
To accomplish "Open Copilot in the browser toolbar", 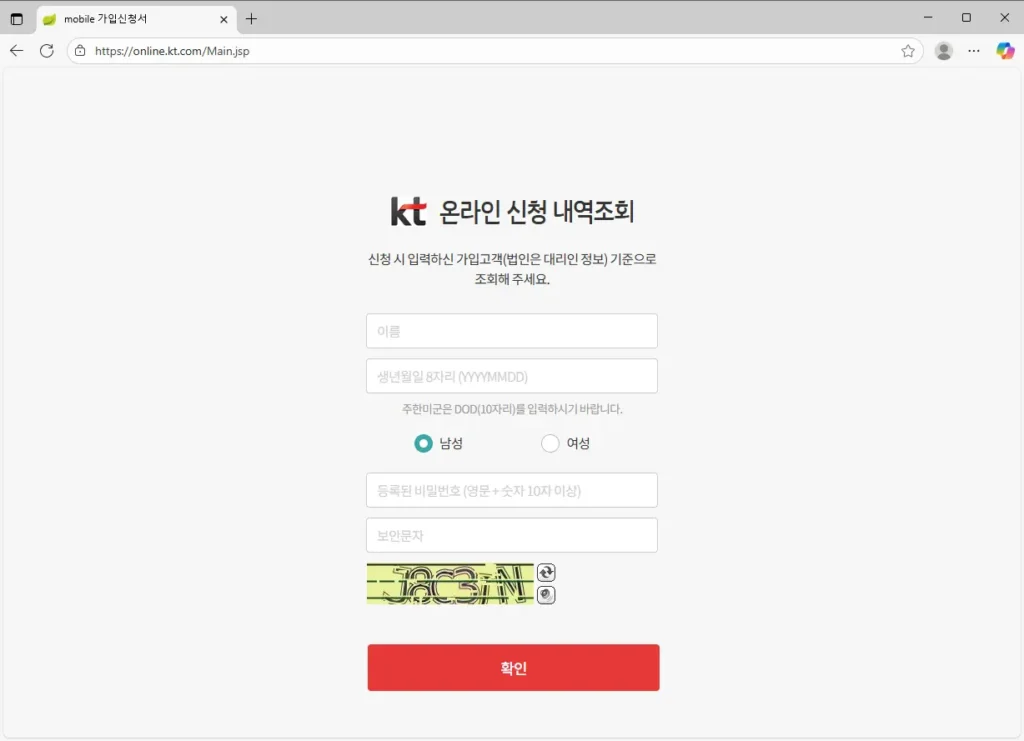I will click(1005, 51).
